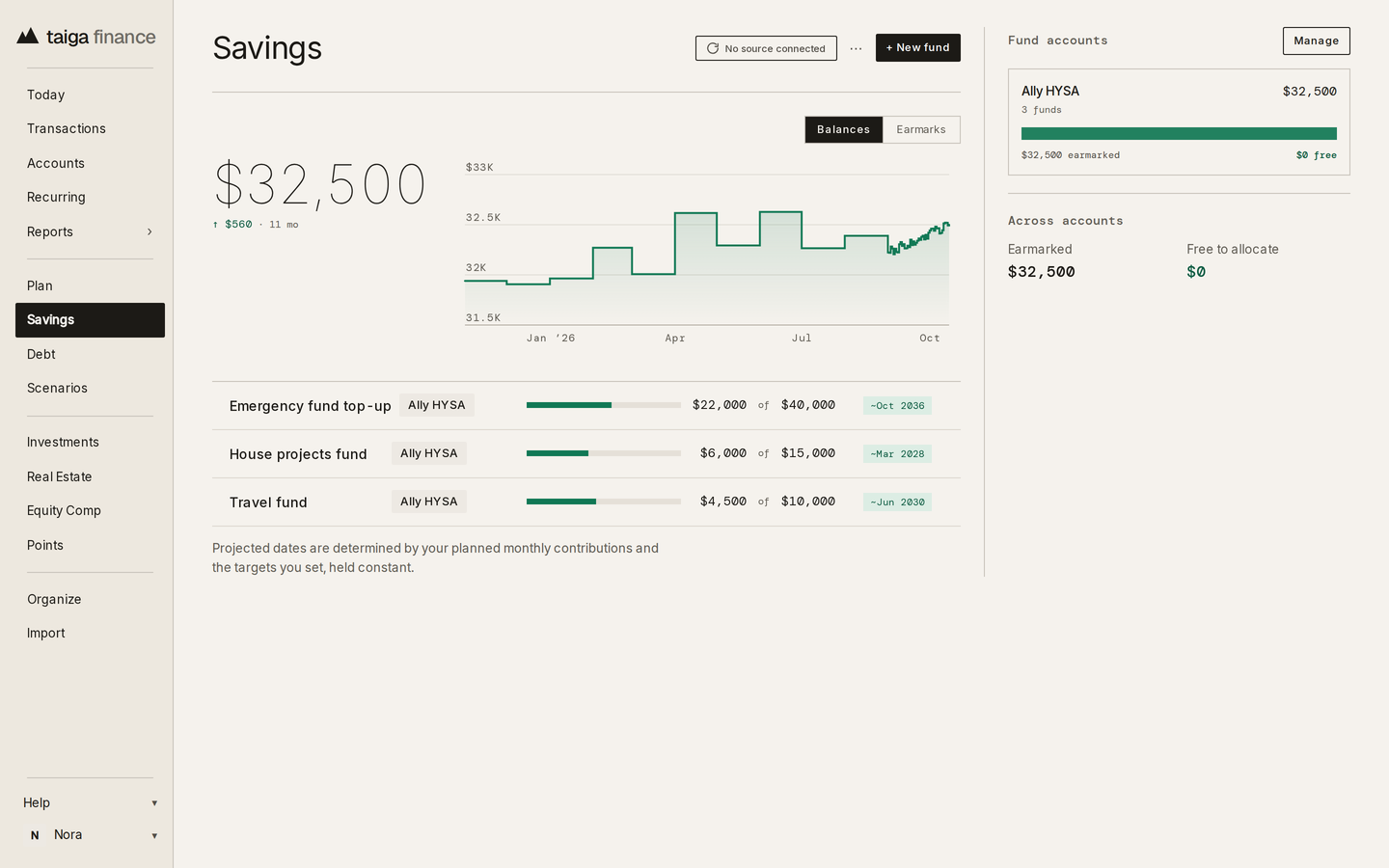
Task: Click the ~Mar 2028 projected date badge
Action: click(x=897, y=454)
